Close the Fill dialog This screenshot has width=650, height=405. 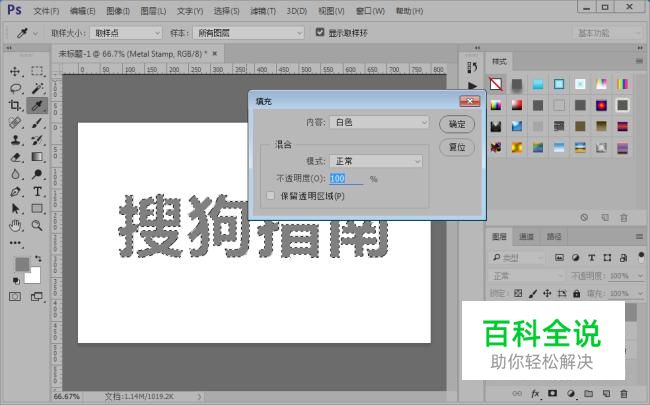pyautogui.click(x=470, y=101)
